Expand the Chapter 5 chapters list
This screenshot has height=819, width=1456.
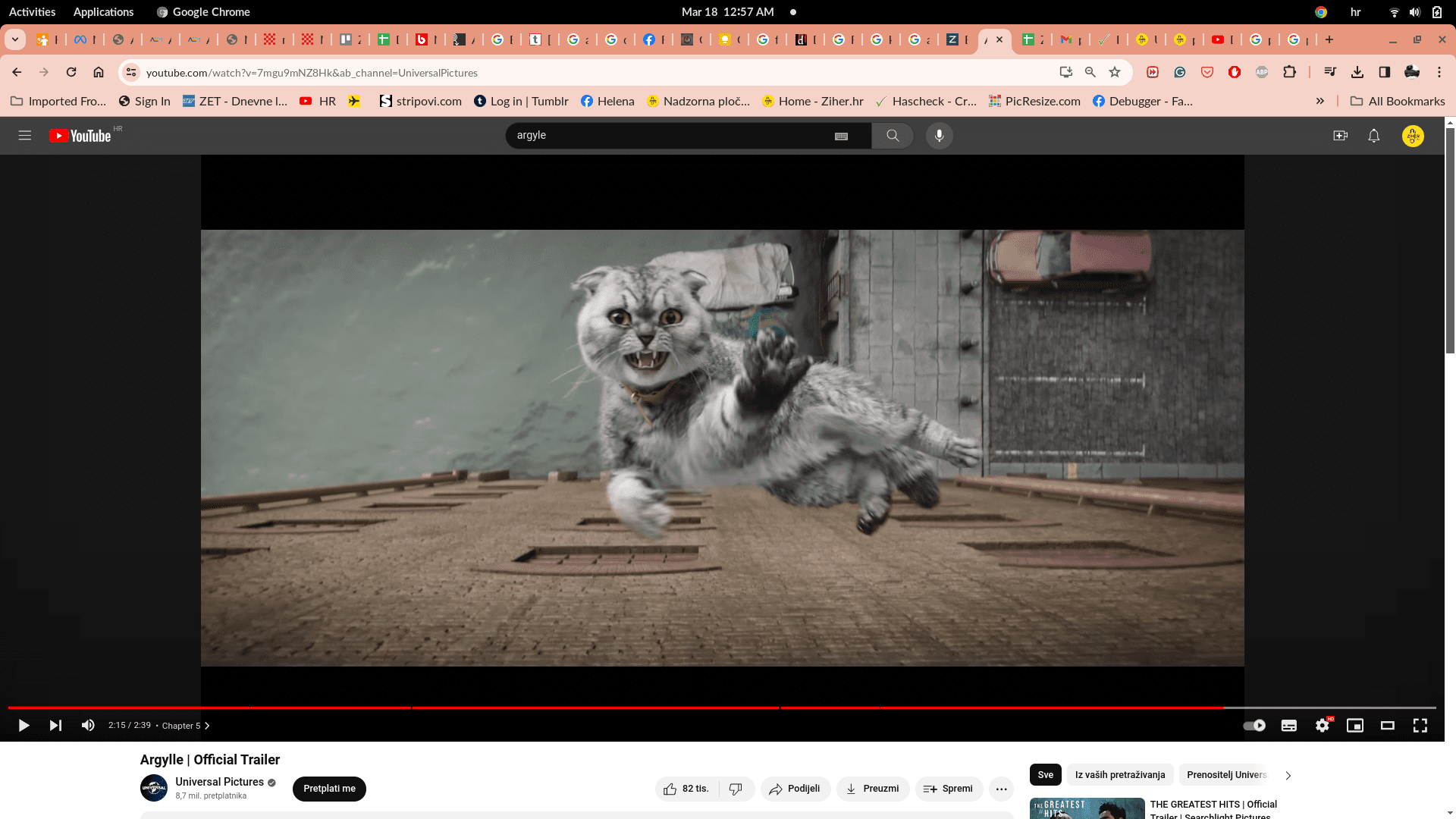[x=186, y=726]
